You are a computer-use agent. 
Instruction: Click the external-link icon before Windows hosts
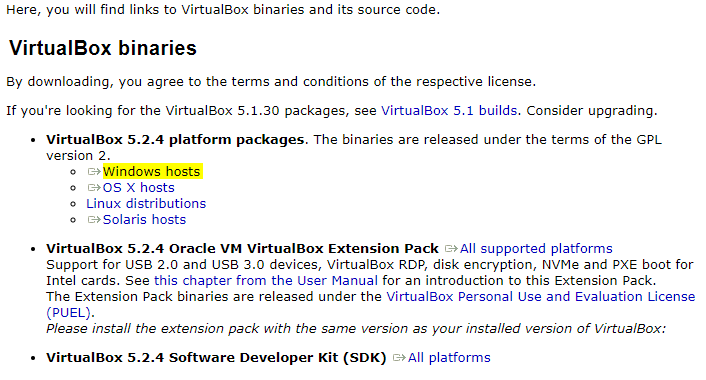[94, 172]
